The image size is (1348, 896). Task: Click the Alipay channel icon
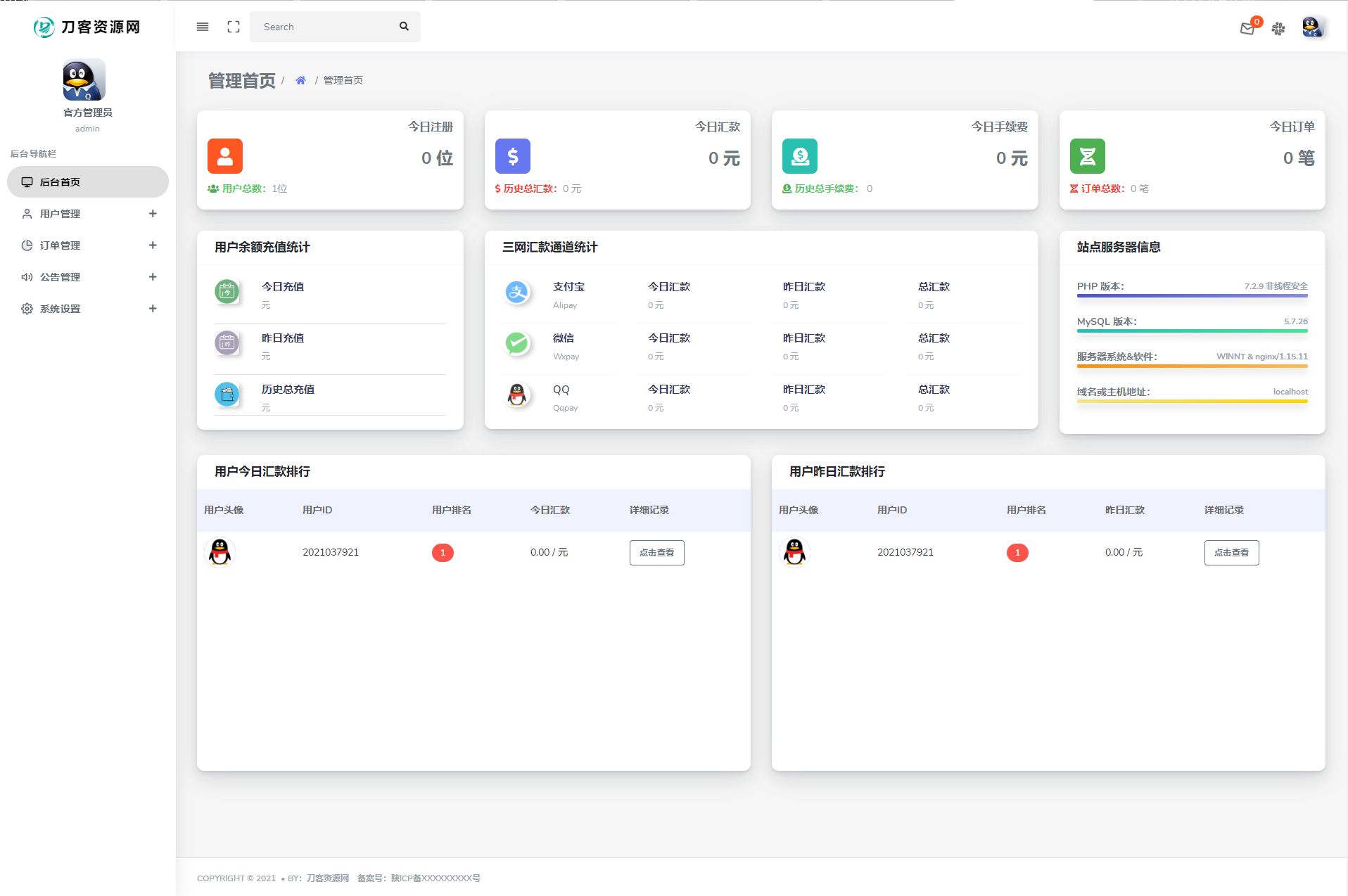coord(517,292)
